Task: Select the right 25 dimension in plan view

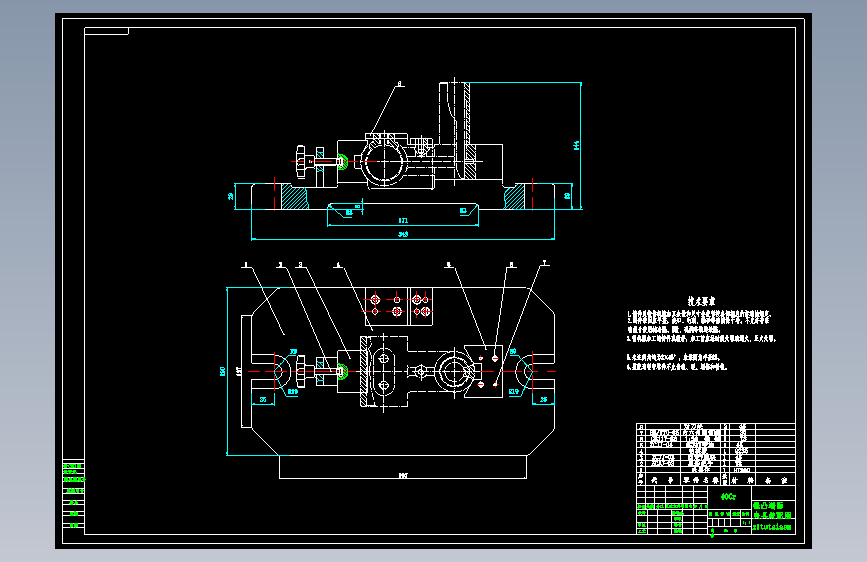Action: point(544,399)
